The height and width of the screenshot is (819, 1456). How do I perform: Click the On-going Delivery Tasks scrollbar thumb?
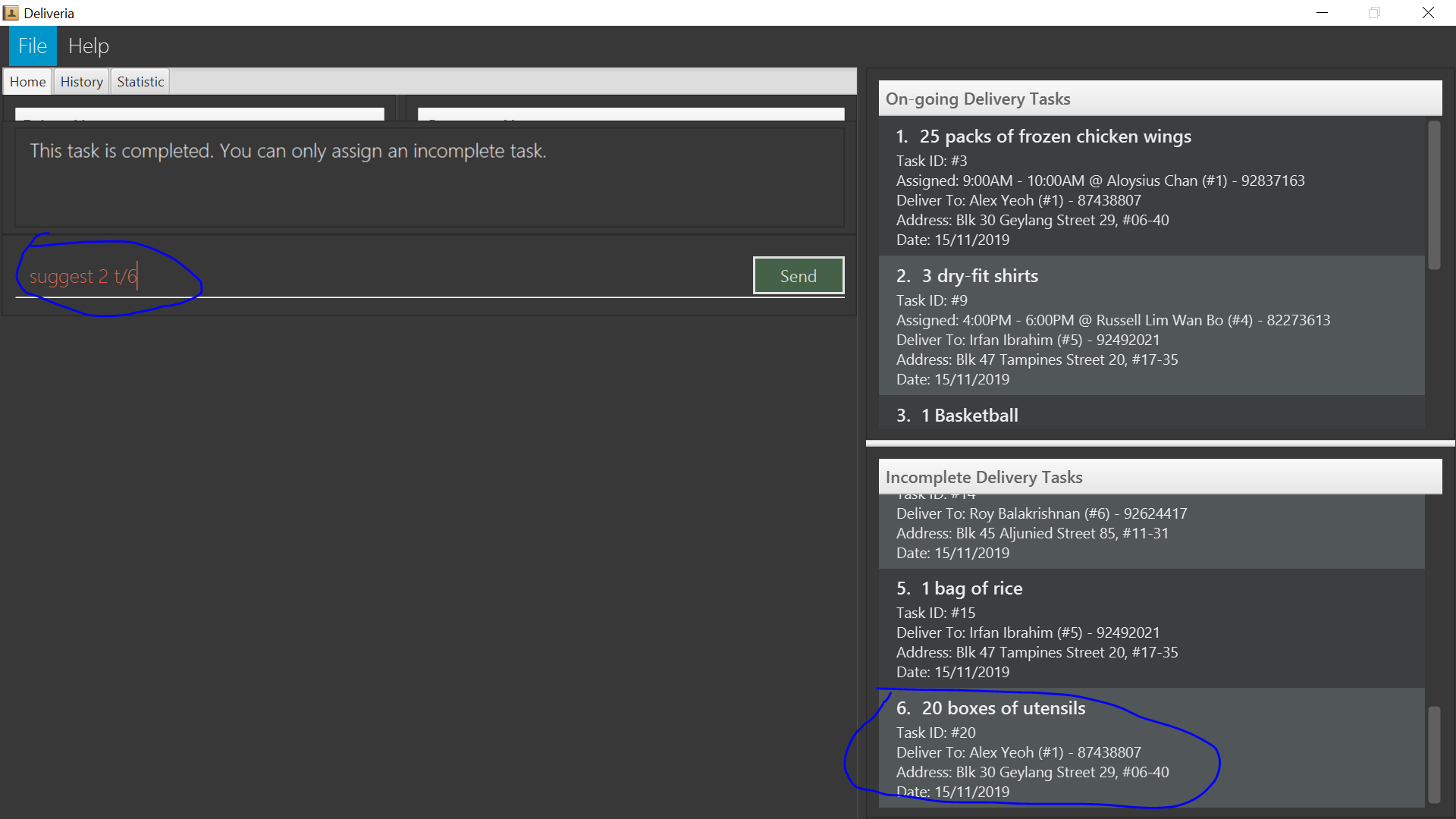tap(1434, 195)
